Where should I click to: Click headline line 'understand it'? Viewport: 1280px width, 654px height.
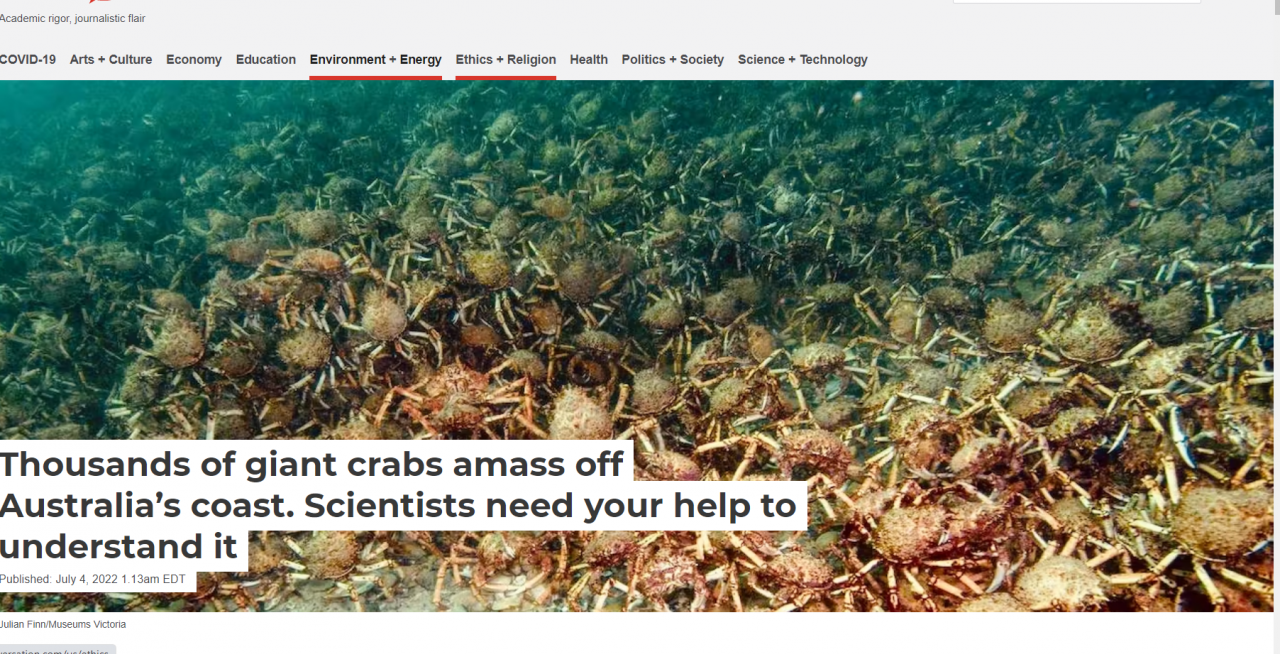(119, 547)
